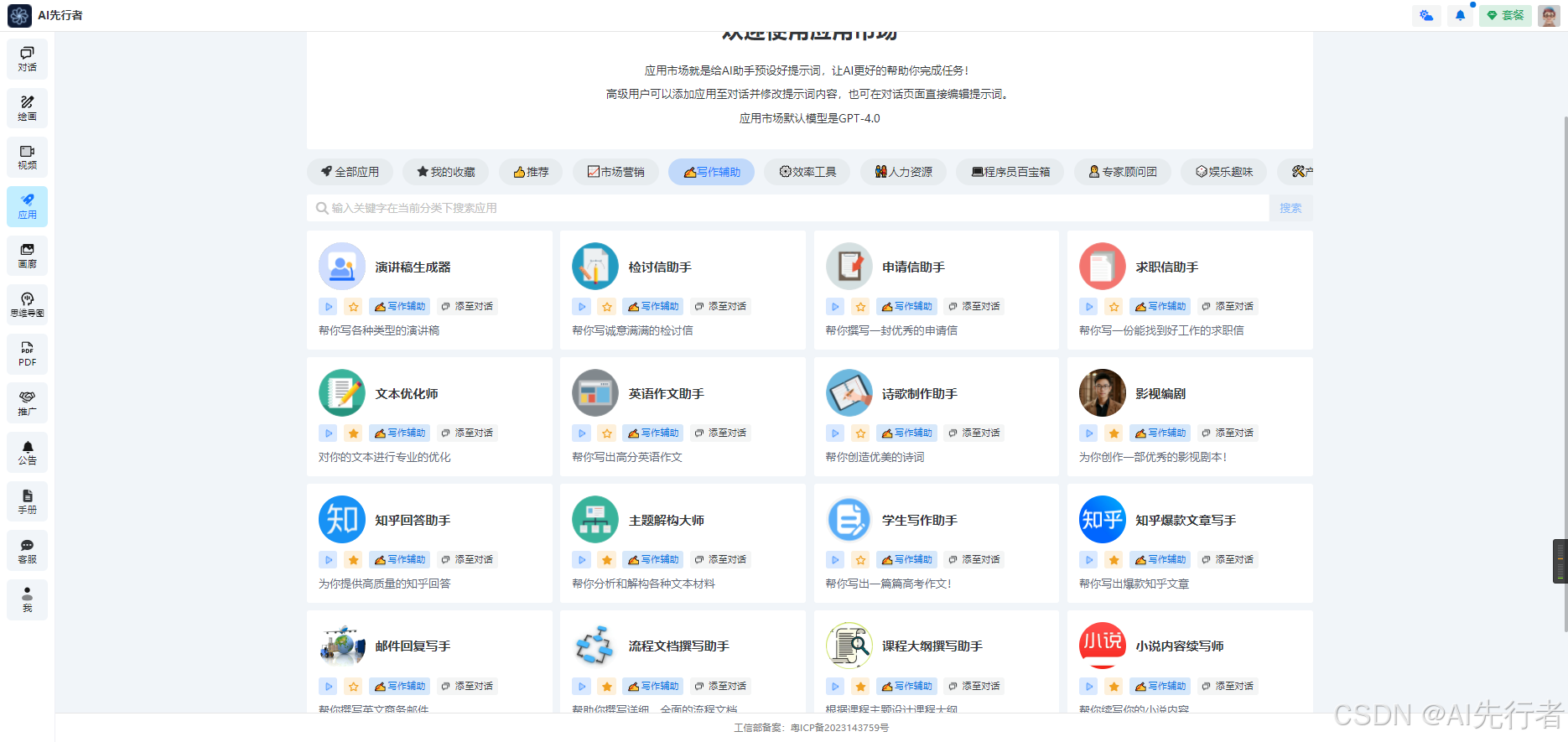This screenshot has height=742, width=1568.
Task: Select the 娱乐趣味 category tab
Action: tap(1224, 172)
